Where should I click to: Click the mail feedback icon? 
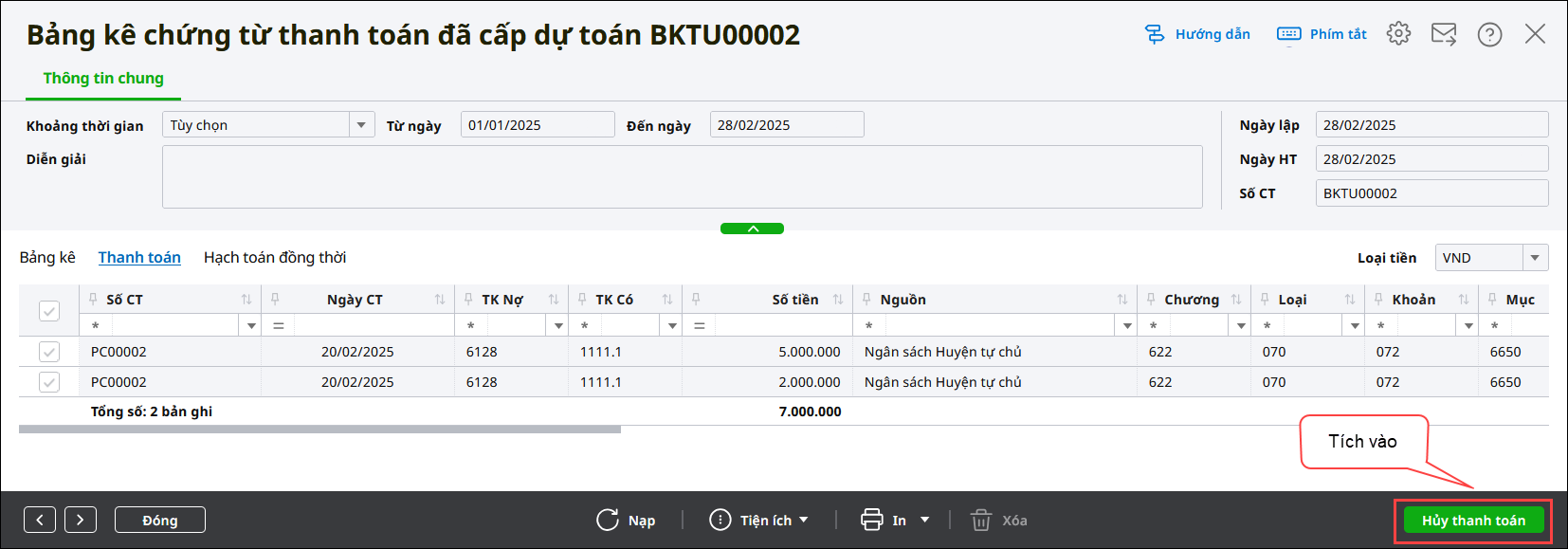(1444, 34)
